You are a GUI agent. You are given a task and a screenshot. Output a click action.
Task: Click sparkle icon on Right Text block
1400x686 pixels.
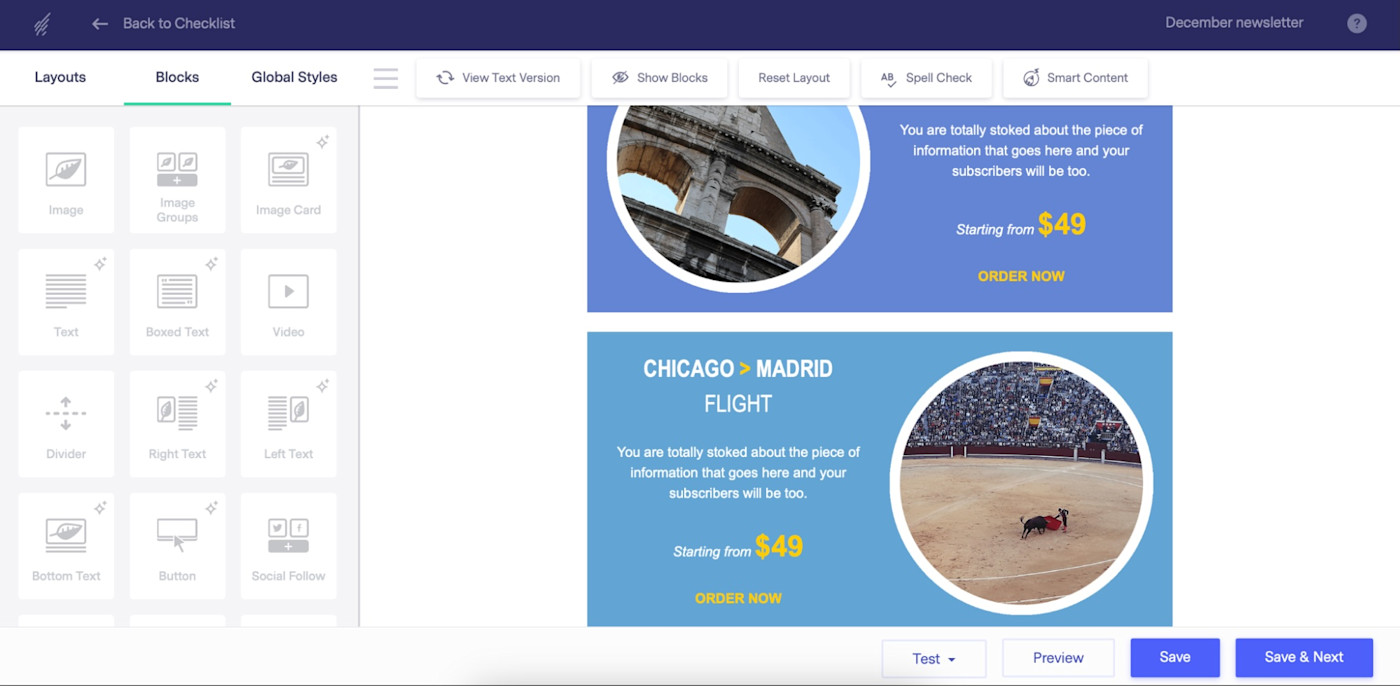tap(211, 386)
